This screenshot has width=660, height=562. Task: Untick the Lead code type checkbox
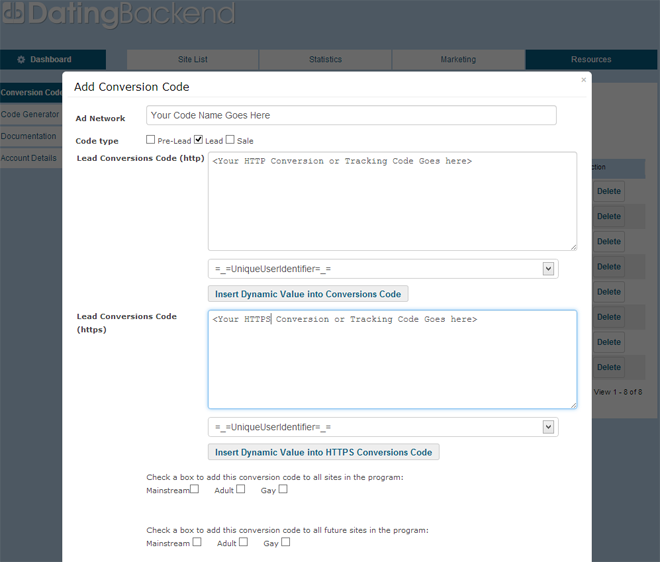(198, 139)
